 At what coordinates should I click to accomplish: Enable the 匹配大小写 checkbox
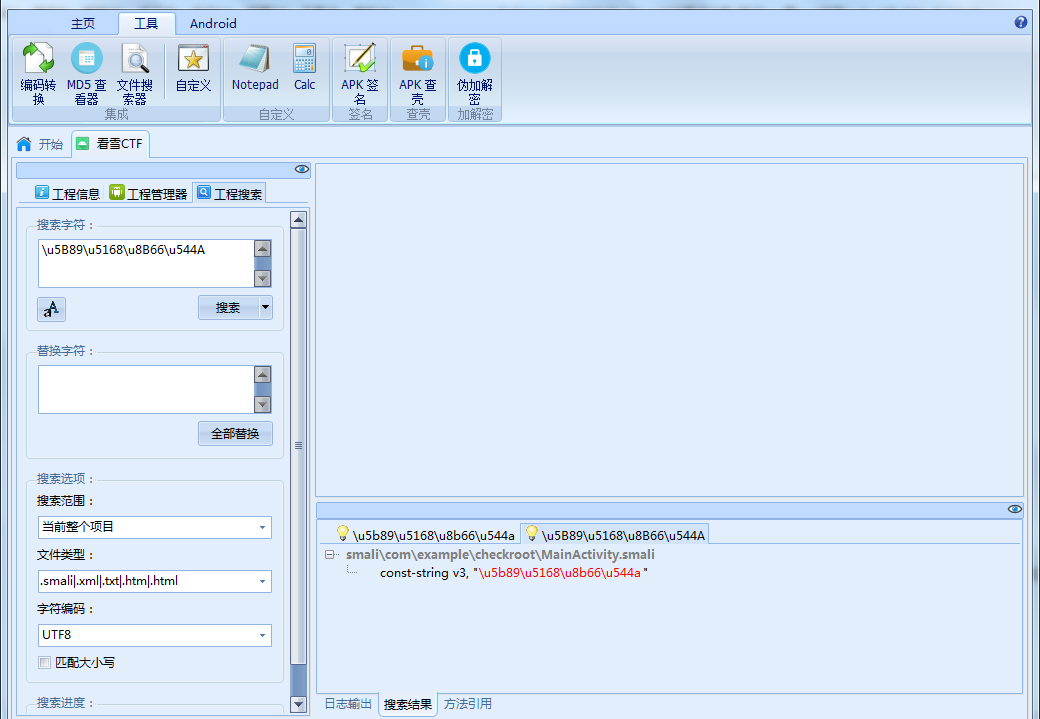pos(44,662)
